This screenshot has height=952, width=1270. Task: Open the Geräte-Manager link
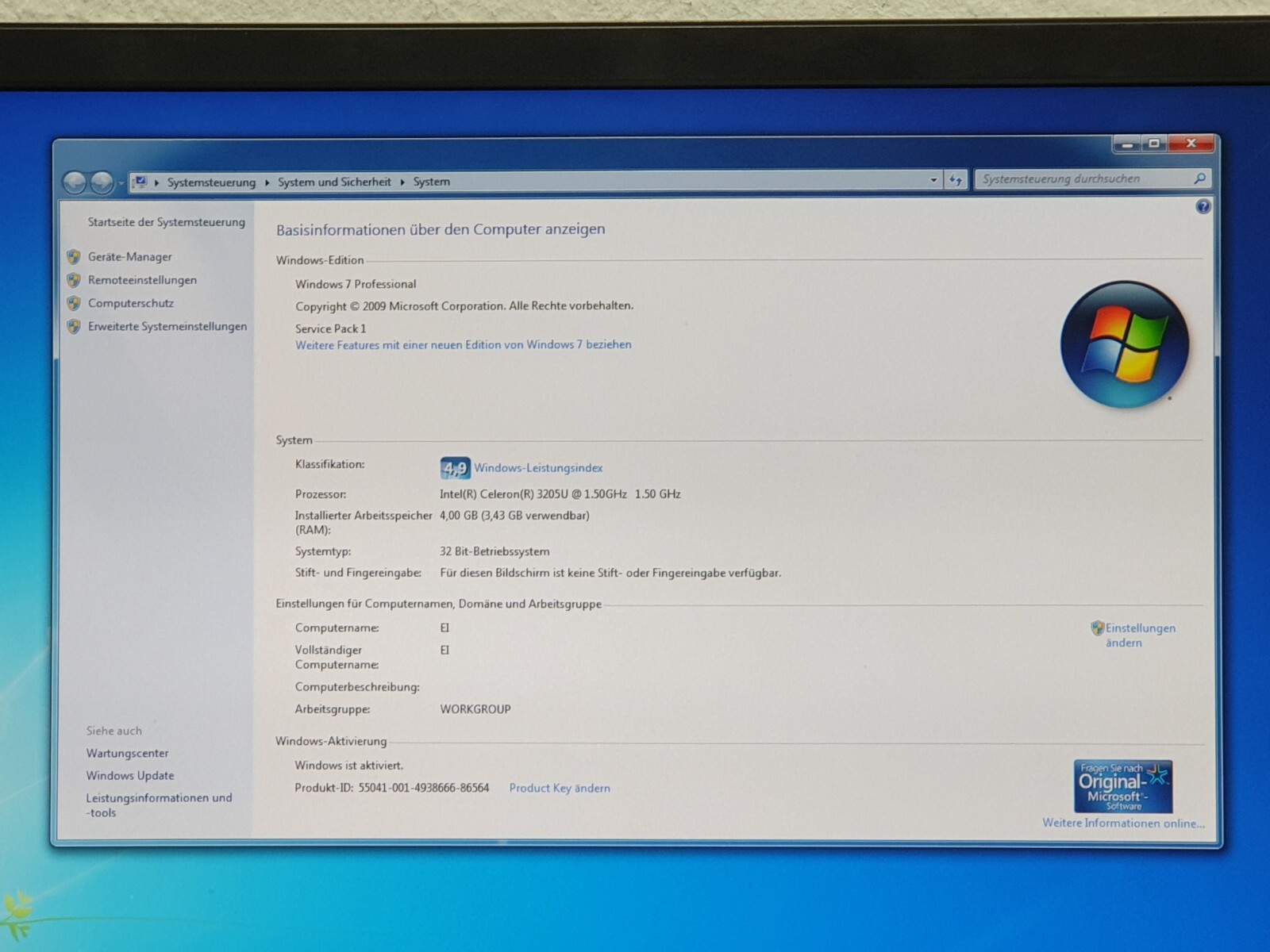click(x=130, y=257)
